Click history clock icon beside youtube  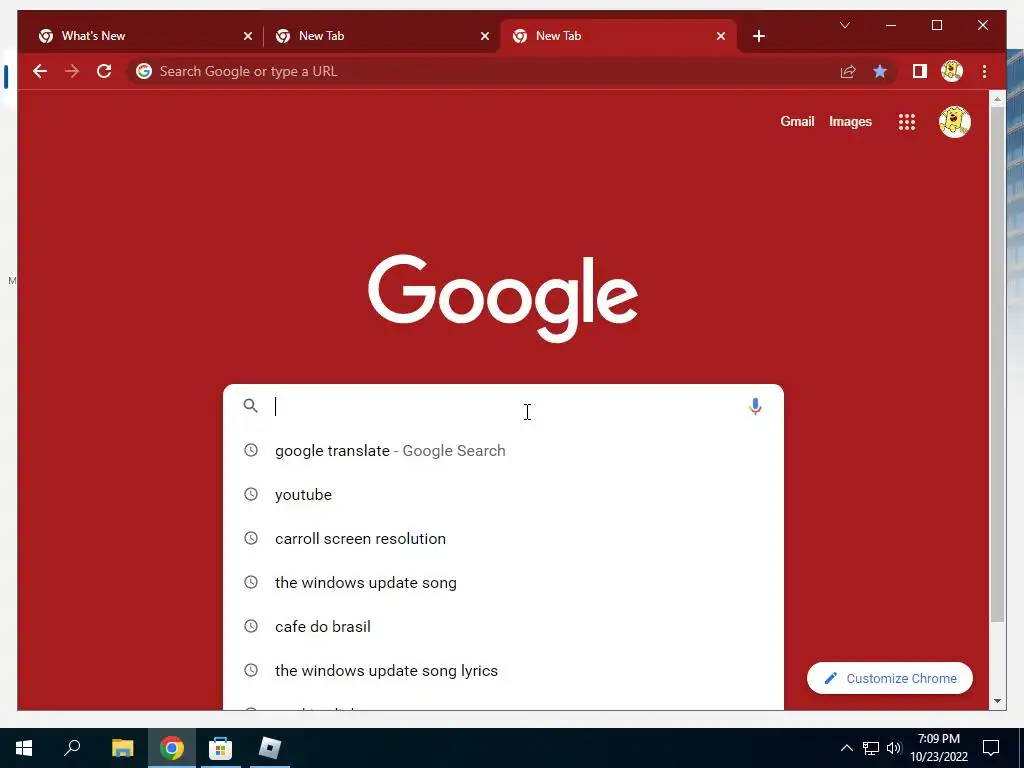coord(251,494)
